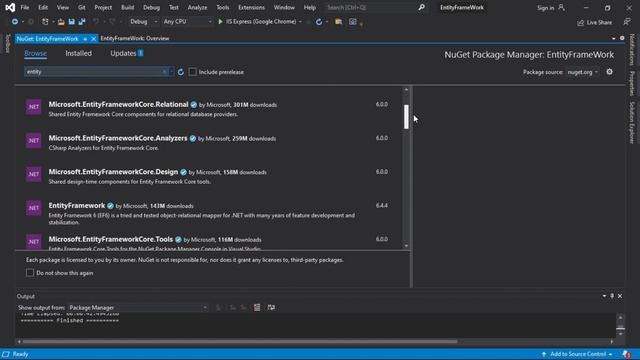Open the Toolbox side tab
The height and width of the screenshot is (360, 640).
coord(7,44)
